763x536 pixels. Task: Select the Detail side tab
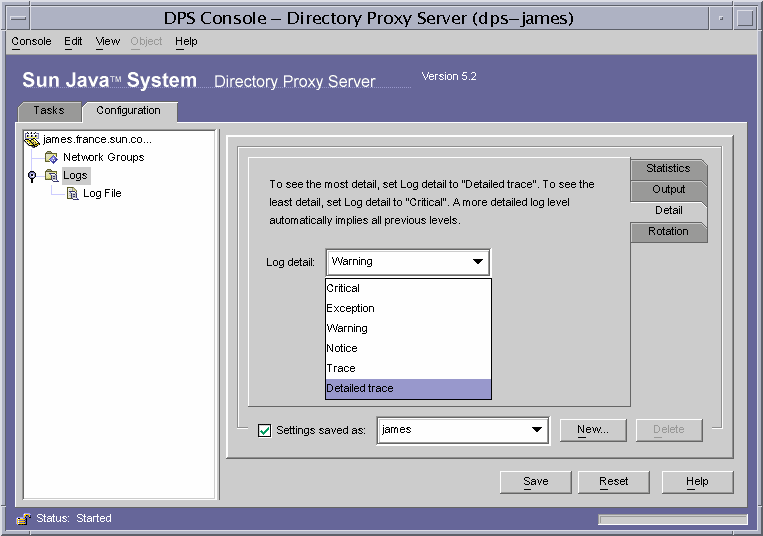tap(668, 211)
